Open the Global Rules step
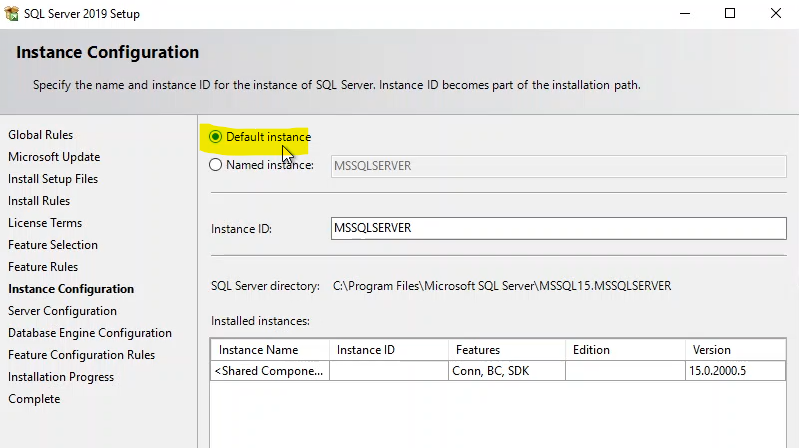 coord(41,135)
